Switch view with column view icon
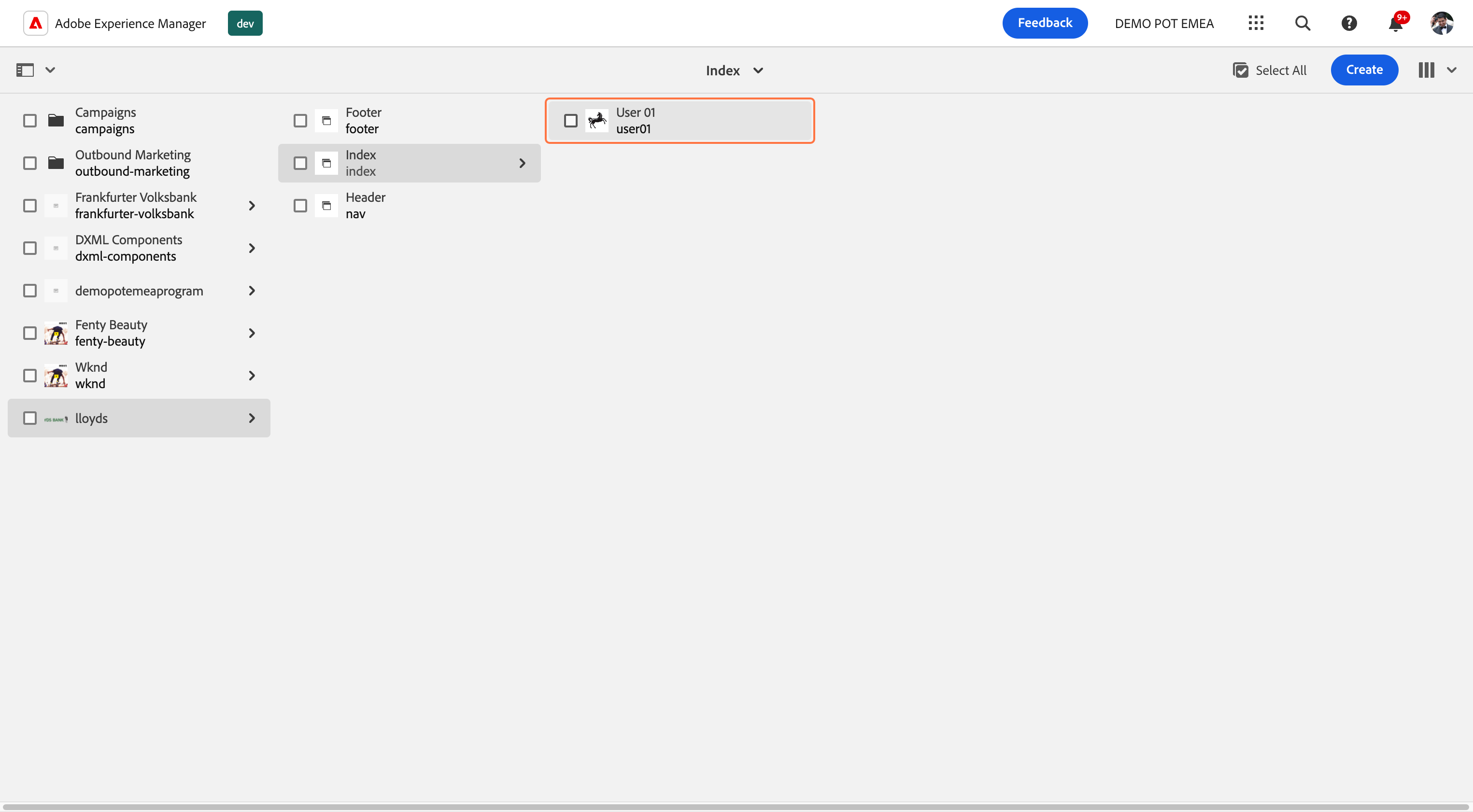 tap(1426, 70)
